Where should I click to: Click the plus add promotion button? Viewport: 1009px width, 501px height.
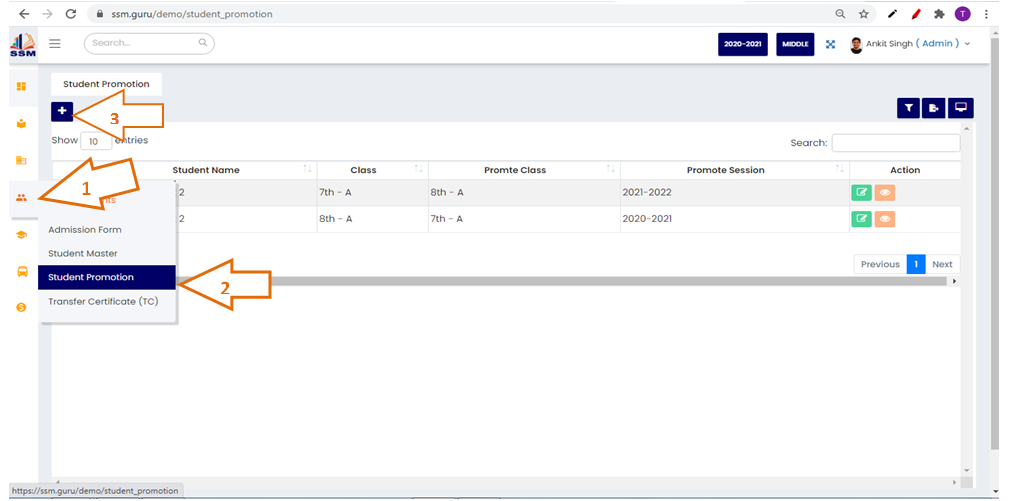coord(62,111)
